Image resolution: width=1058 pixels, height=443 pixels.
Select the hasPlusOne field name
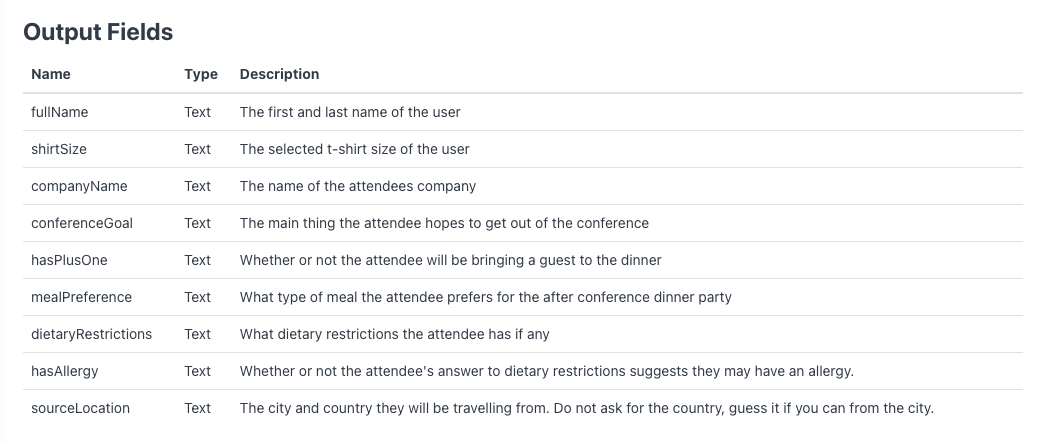point(69,260)
